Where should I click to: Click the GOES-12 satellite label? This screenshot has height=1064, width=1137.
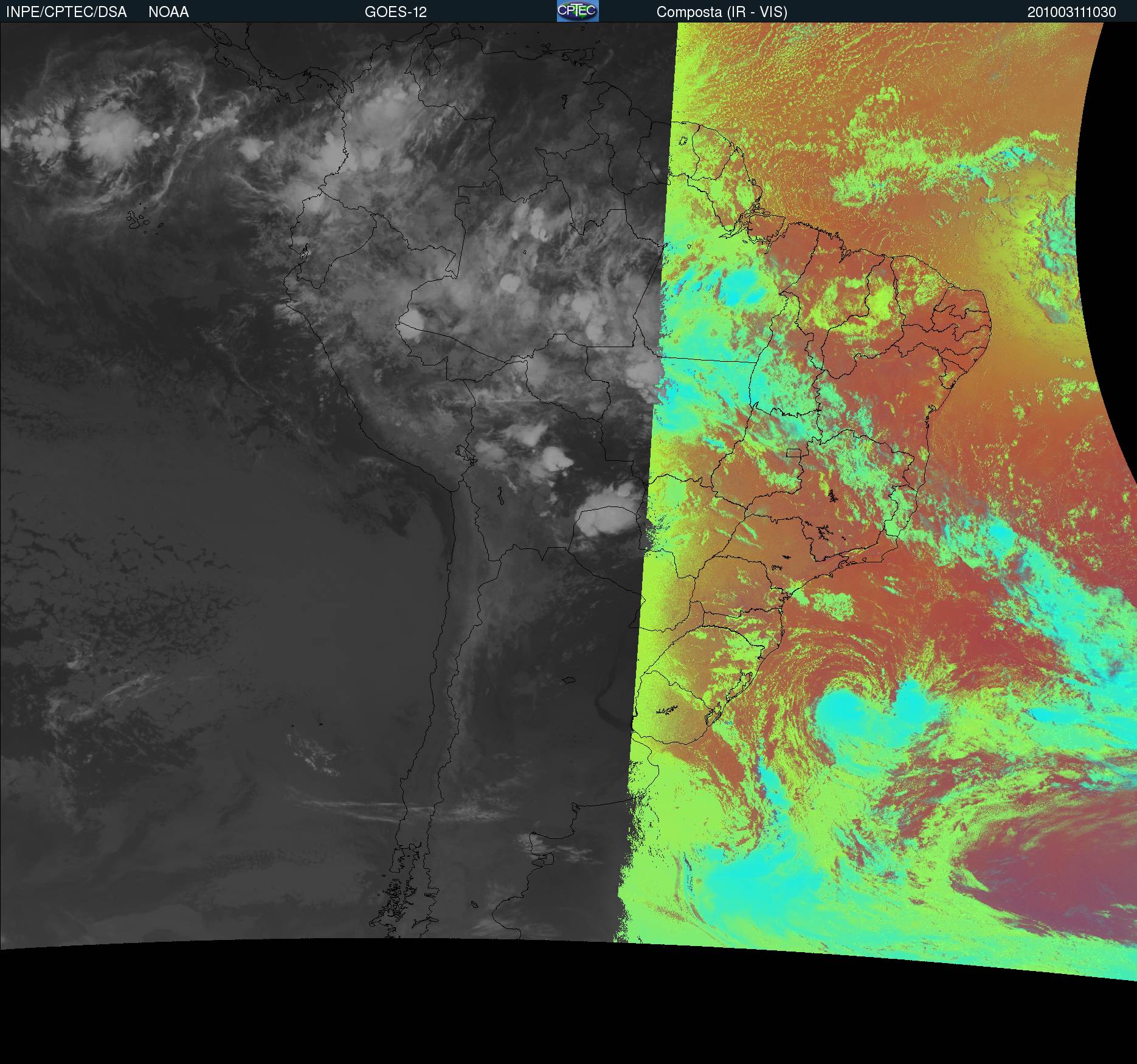(x=396, y=12)
